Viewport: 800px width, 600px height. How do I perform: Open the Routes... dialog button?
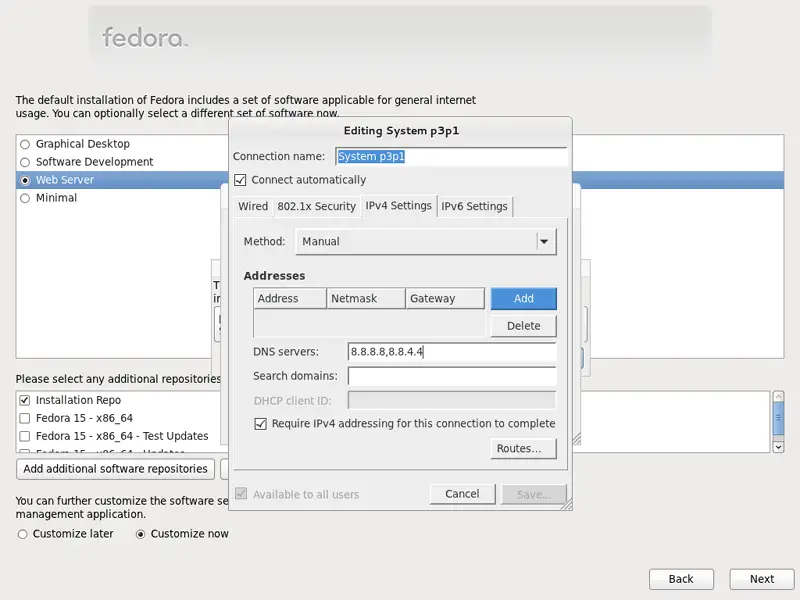(523, 448)
